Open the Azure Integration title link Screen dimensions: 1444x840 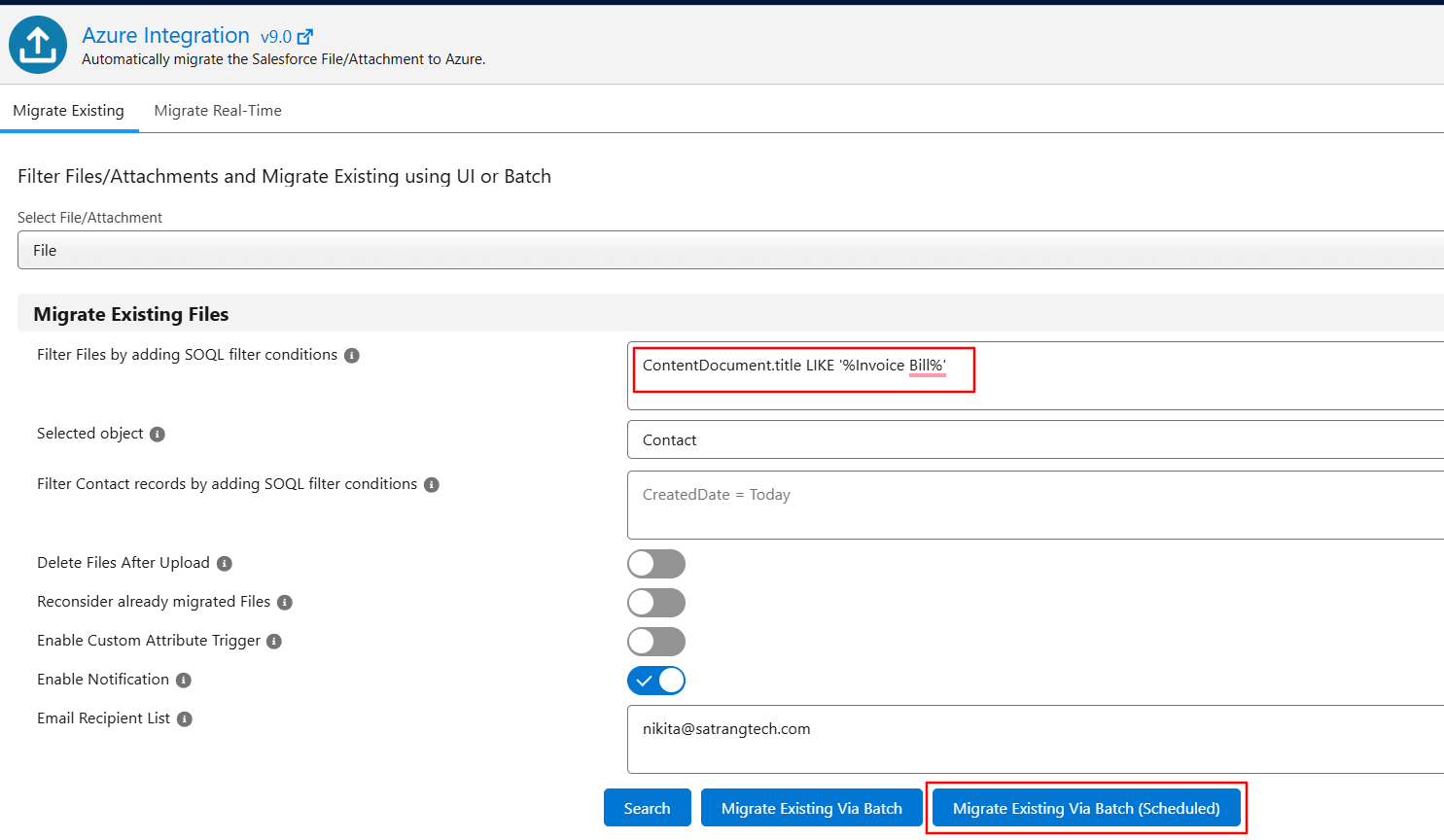pos(165,35)
